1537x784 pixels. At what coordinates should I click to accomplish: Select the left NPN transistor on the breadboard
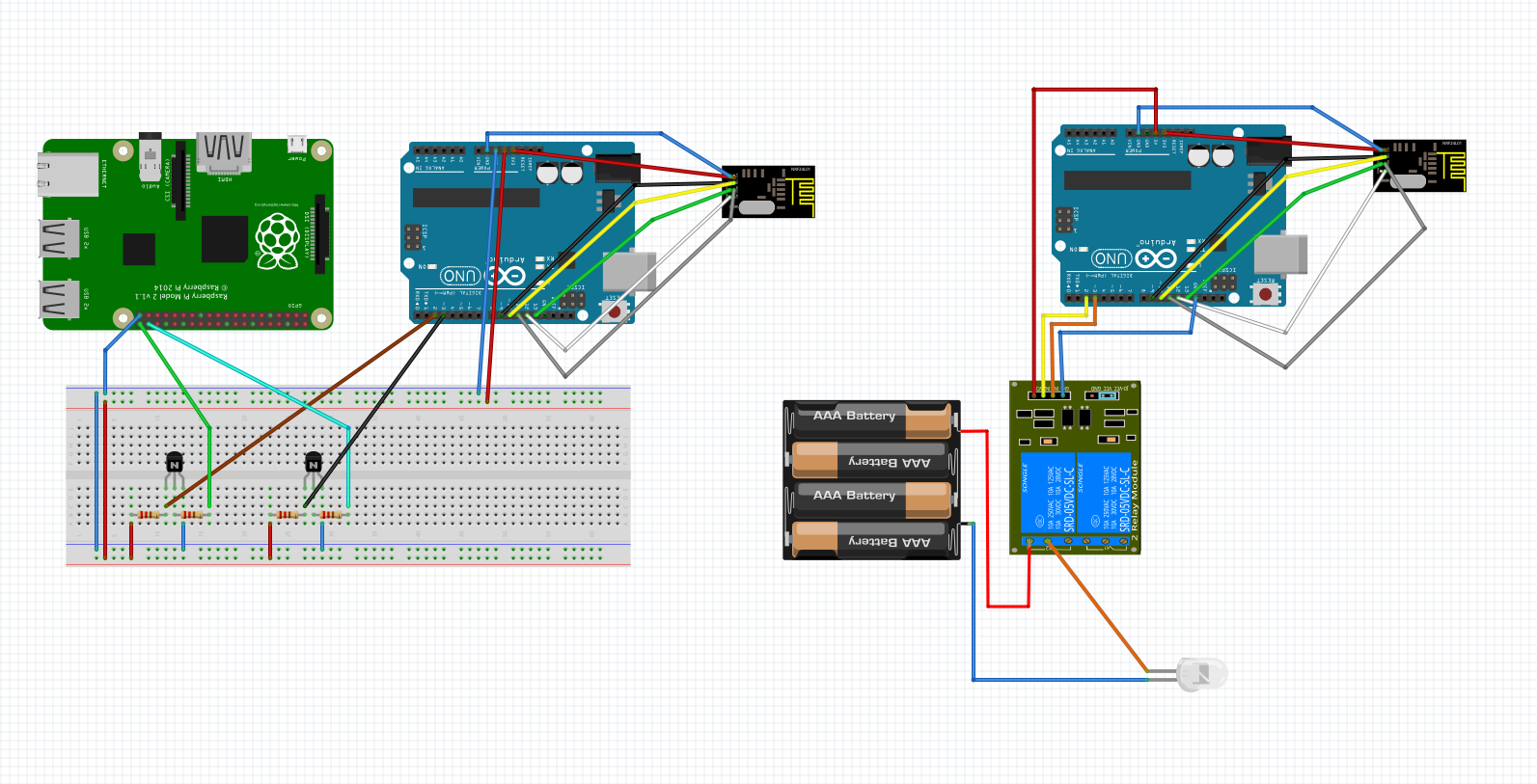[x=175, y=463]
